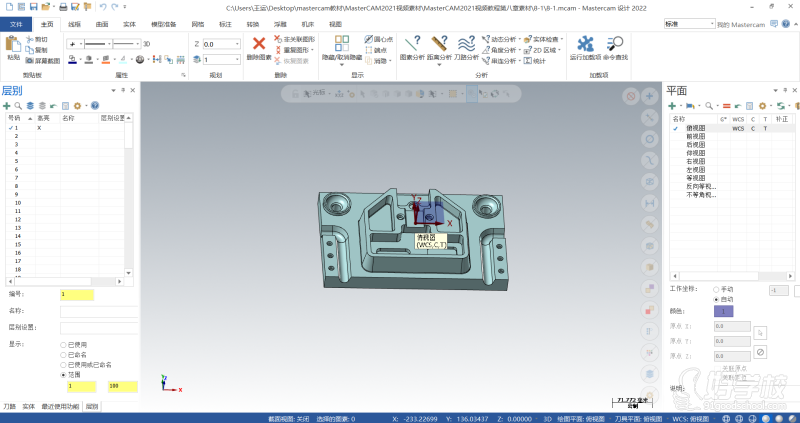Select the 已命名 display radio button
The height and width of the screenshot is (423, 800).
pyautogui.click(x=64, y=354)
